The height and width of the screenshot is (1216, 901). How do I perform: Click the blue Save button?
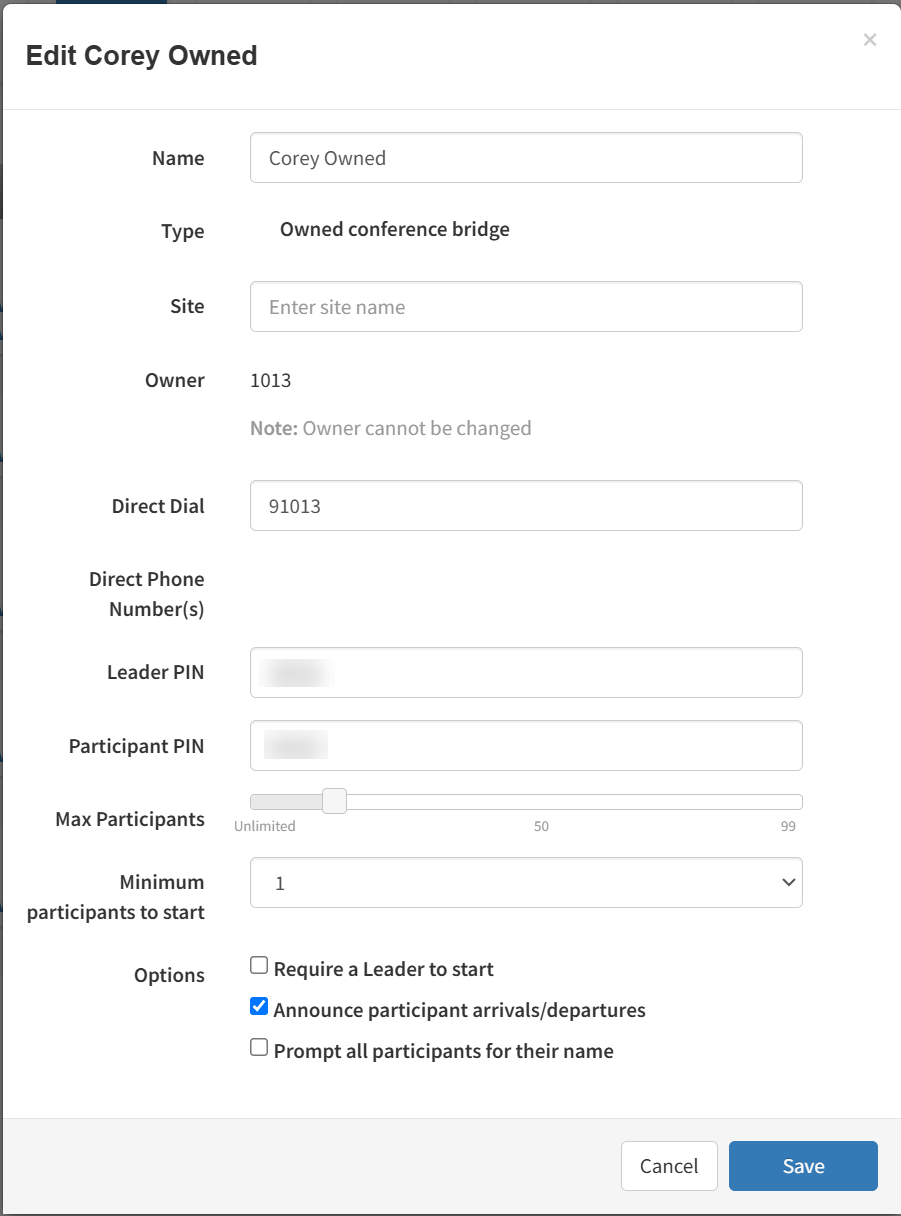[x=803, y=1166]
